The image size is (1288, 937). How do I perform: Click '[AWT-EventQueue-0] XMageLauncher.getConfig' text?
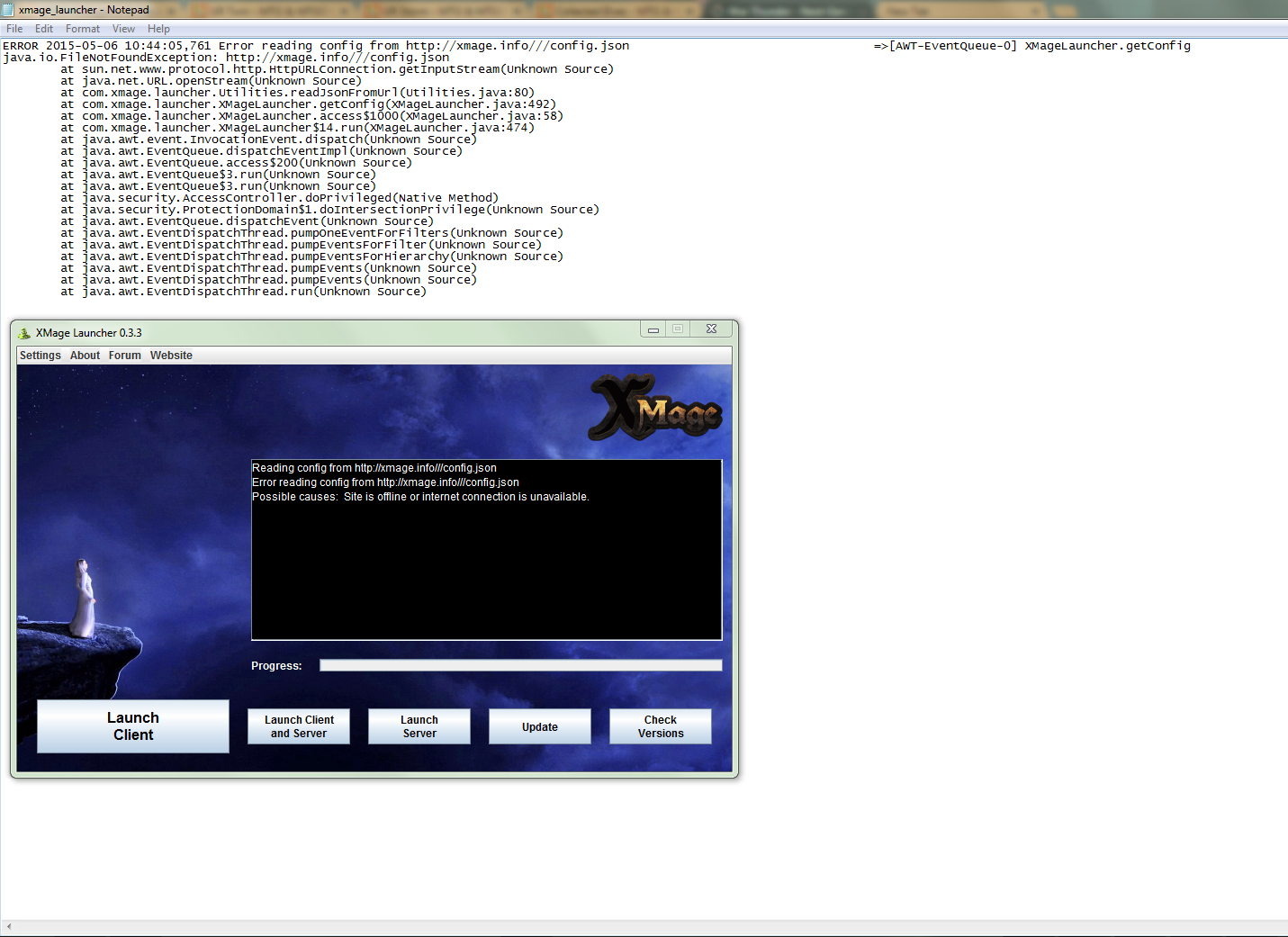pos(1040,46)
